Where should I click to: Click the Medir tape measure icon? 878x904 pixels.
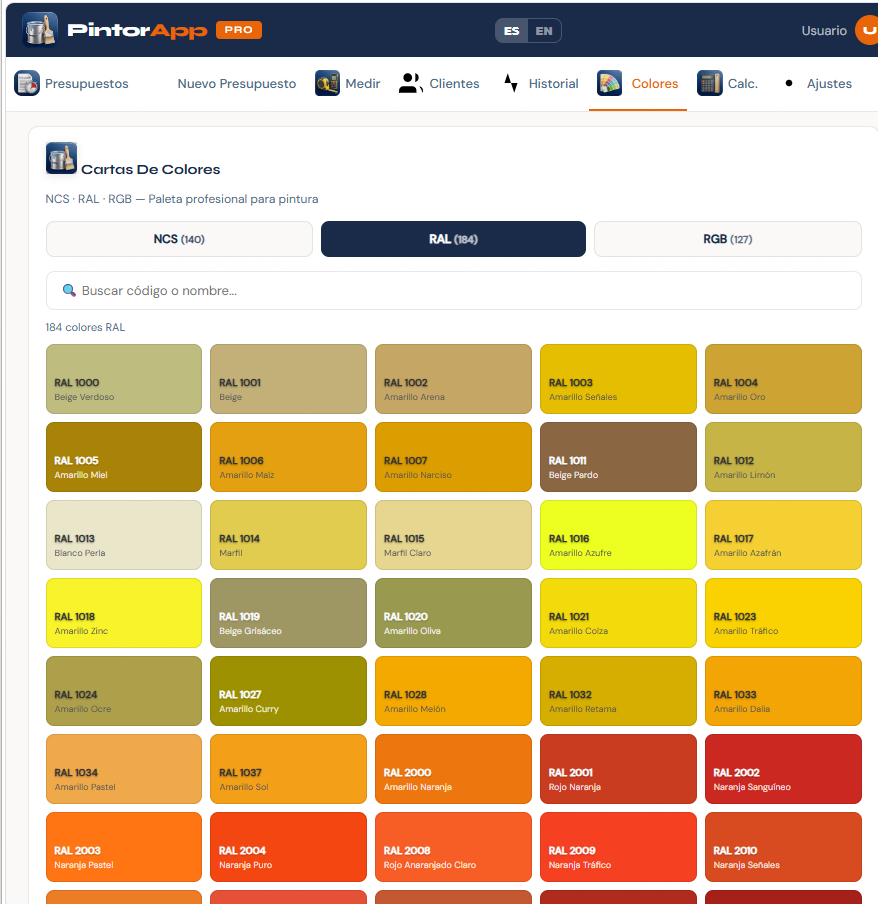[327, 83]
